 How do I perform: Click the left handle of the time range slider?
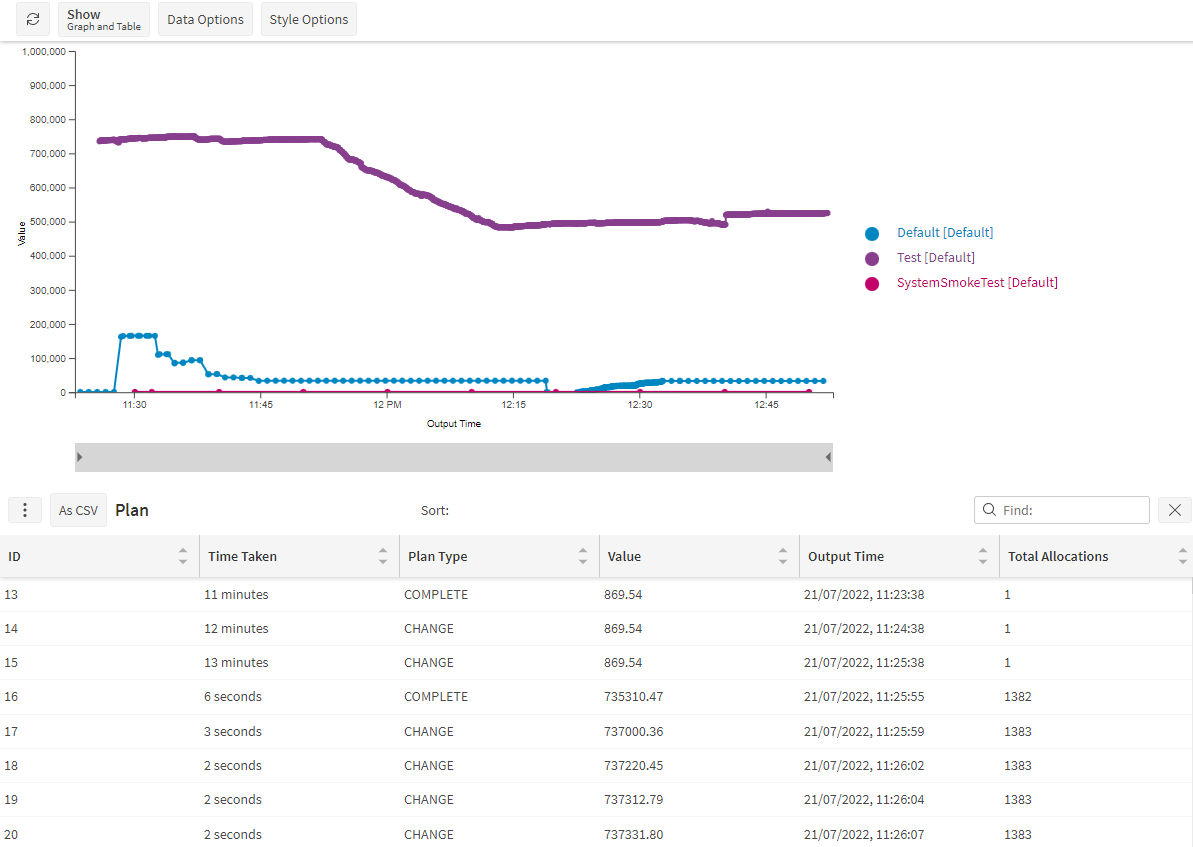tap(79, 457)
